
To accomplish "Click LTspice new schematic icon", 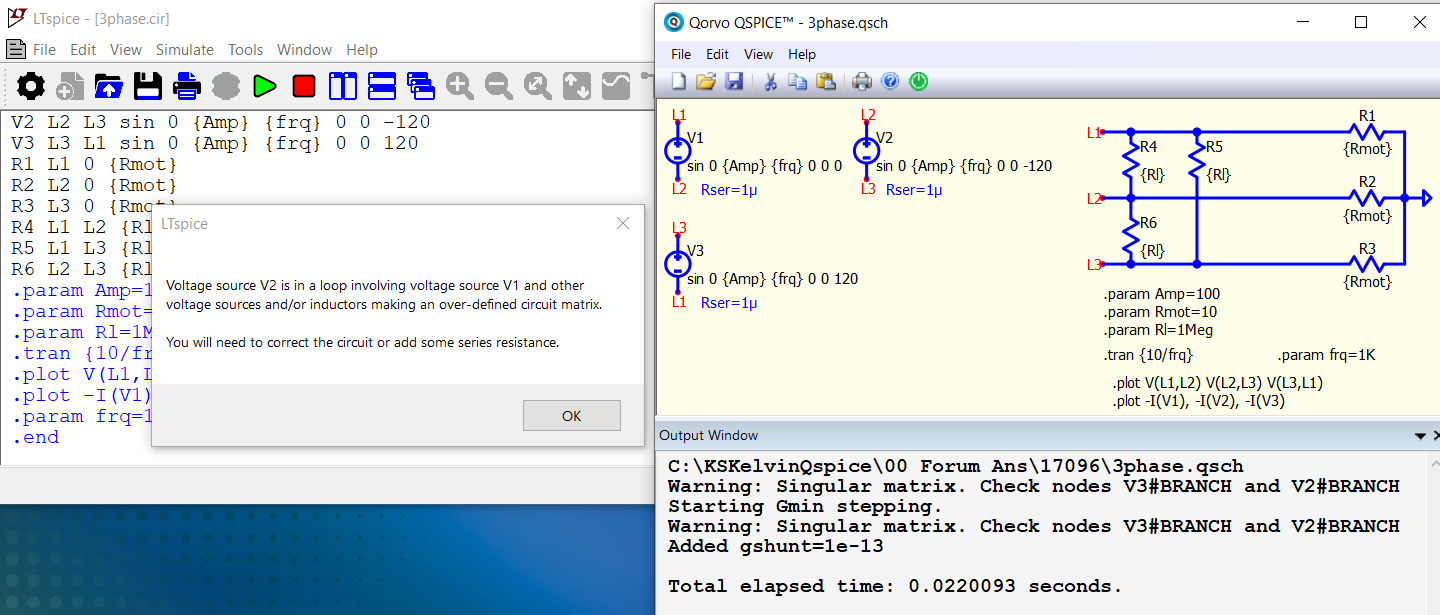I will click(70, 86).
